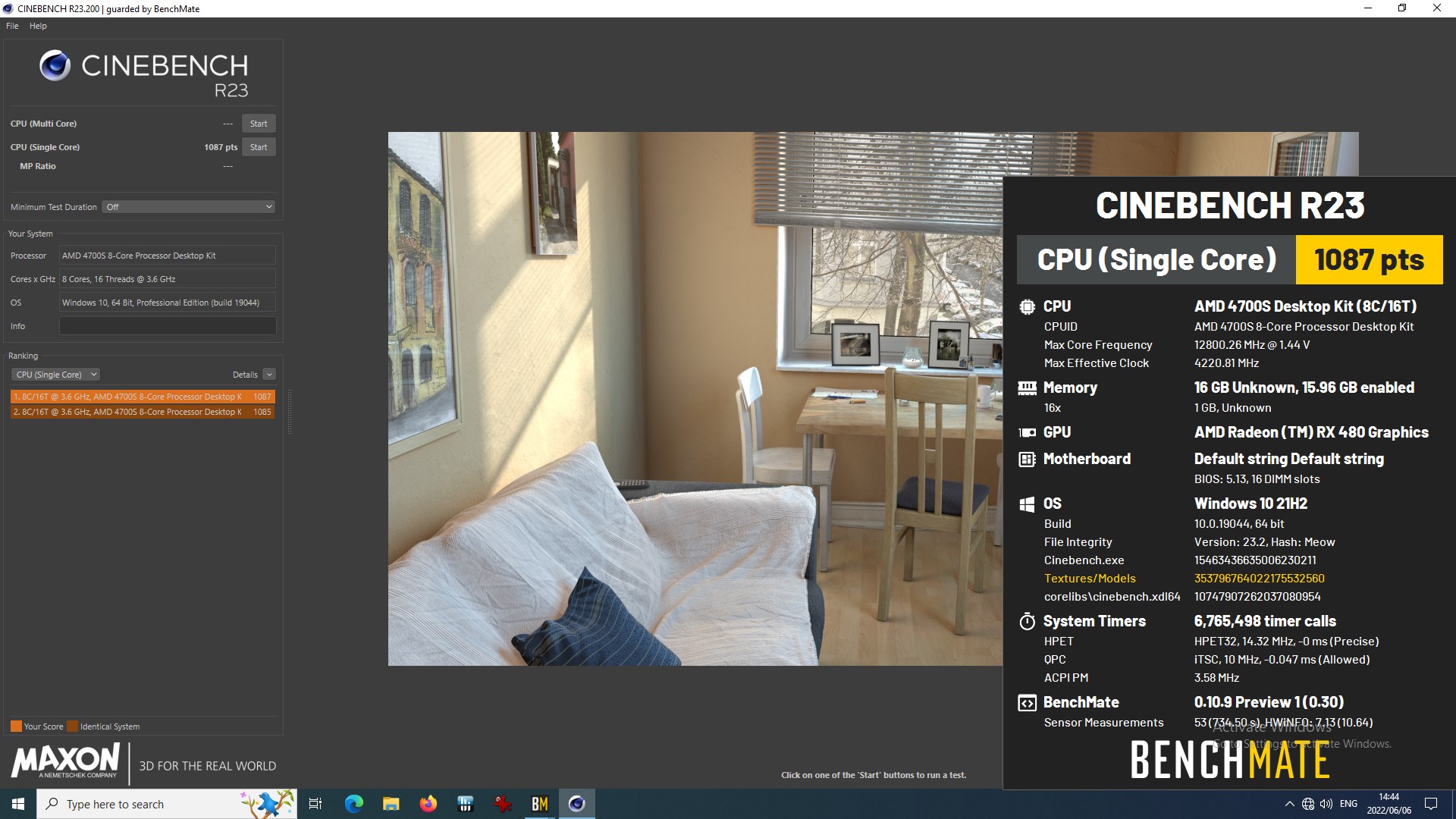Screen dimensions: 1456x819
Task: Open the volume speaker tray icon
Action: 1326,804
